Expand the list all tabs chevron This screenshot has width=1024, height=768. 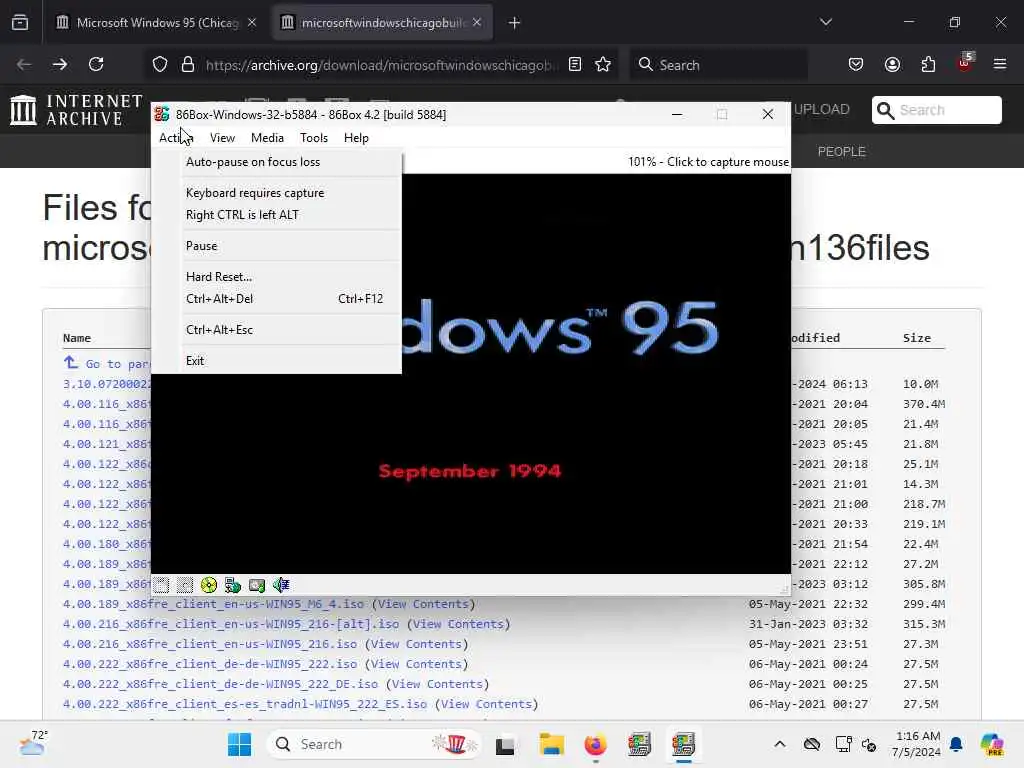[x=826, y=23]
